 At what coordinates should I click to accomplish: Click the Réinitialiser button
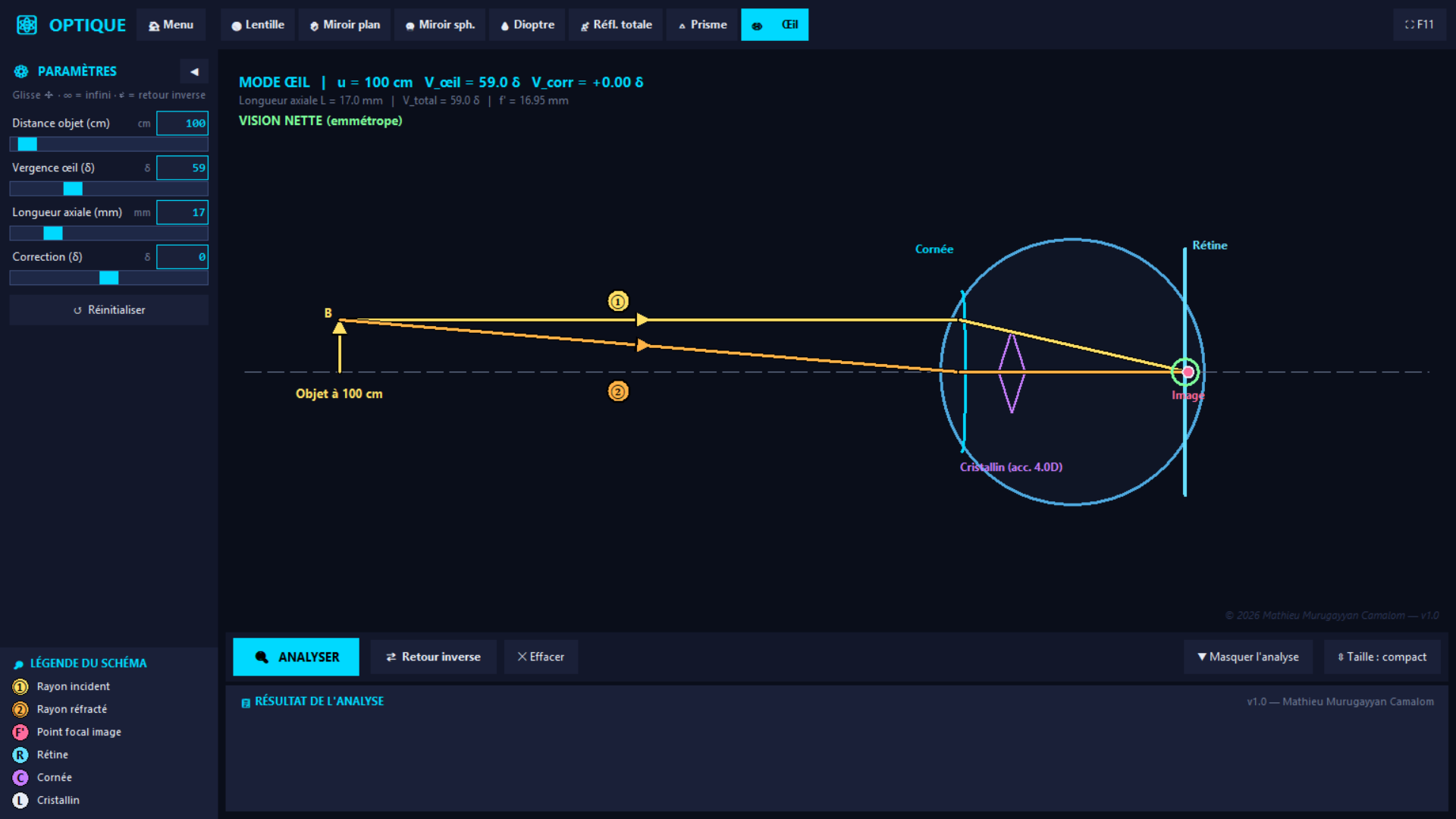pyautogui.click(x=108, y=310)
